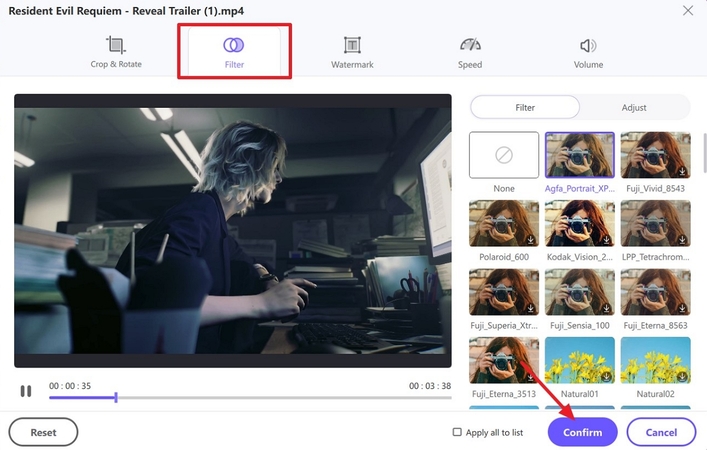Download Fuji_Superia_Xtr filter via arrow icon
Screen dimensions: 707x450
(531, 308)
